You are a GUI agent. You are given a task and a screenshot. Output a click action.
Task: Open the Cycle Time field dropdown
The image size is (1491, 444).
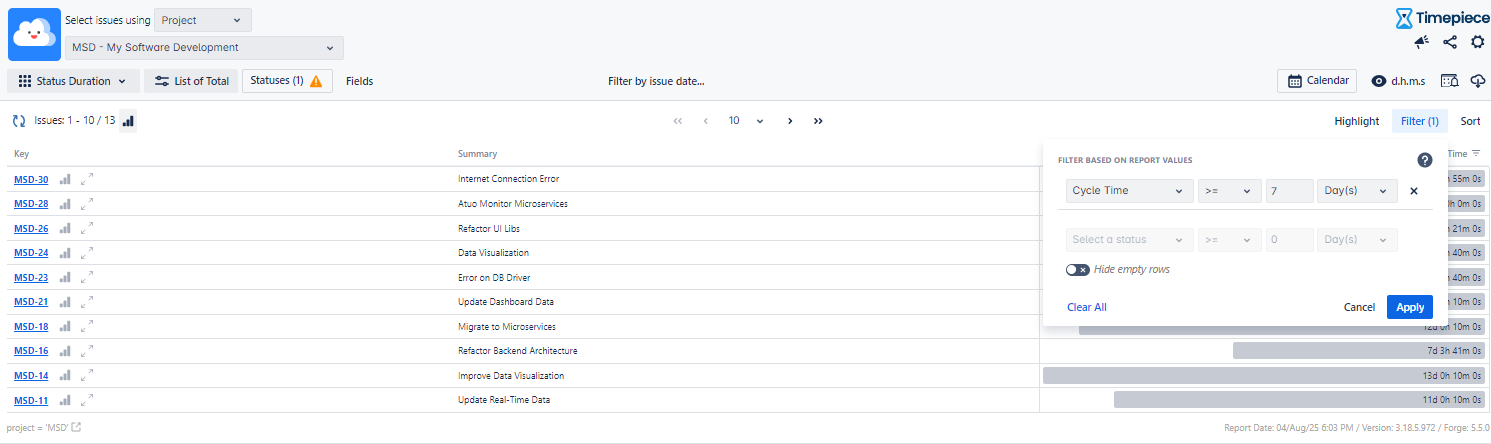point(1130,191)
